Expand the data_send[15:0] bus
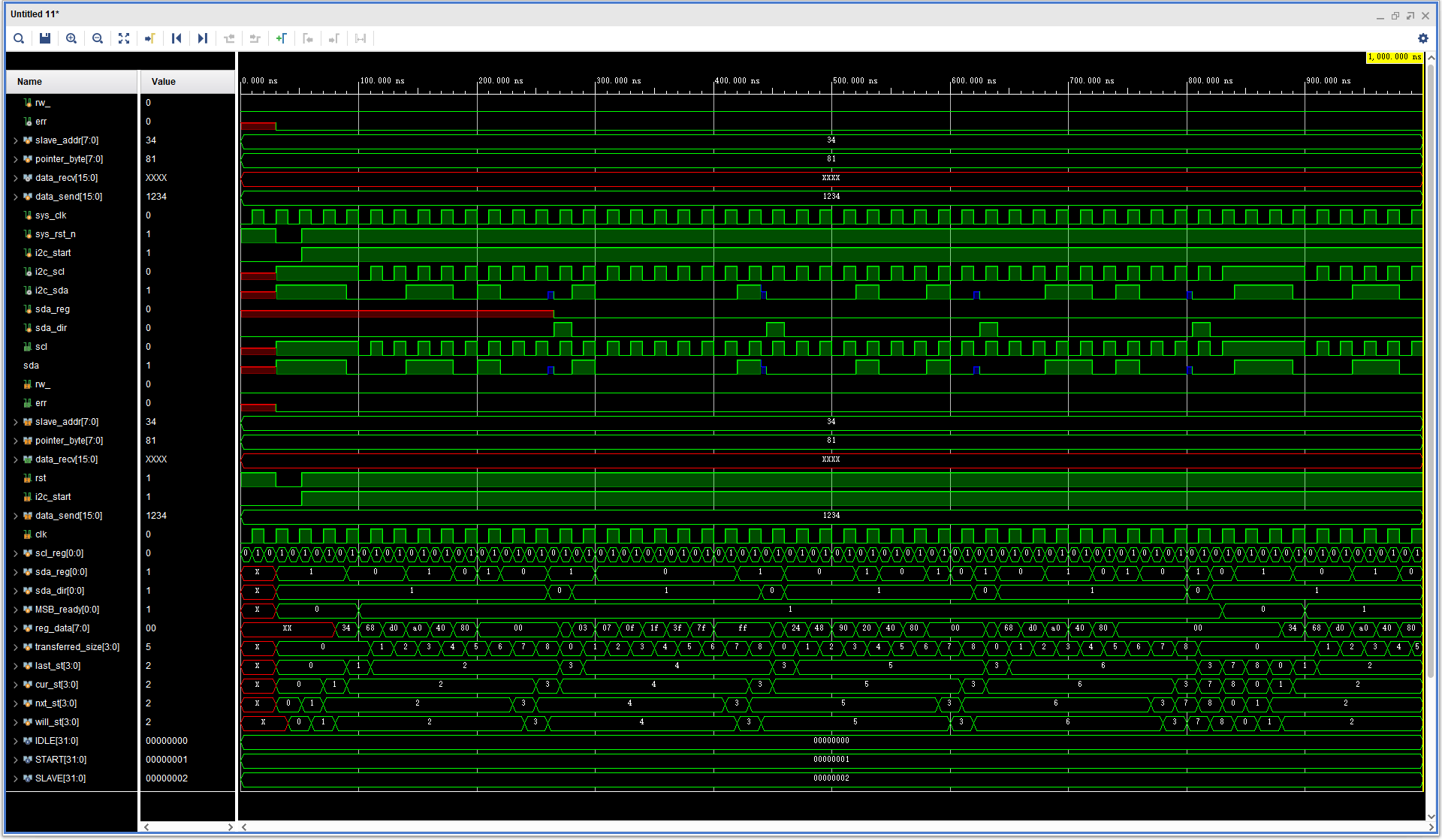Image resolution: width=1442 pixels, height=840 pixels. point(15,197)
